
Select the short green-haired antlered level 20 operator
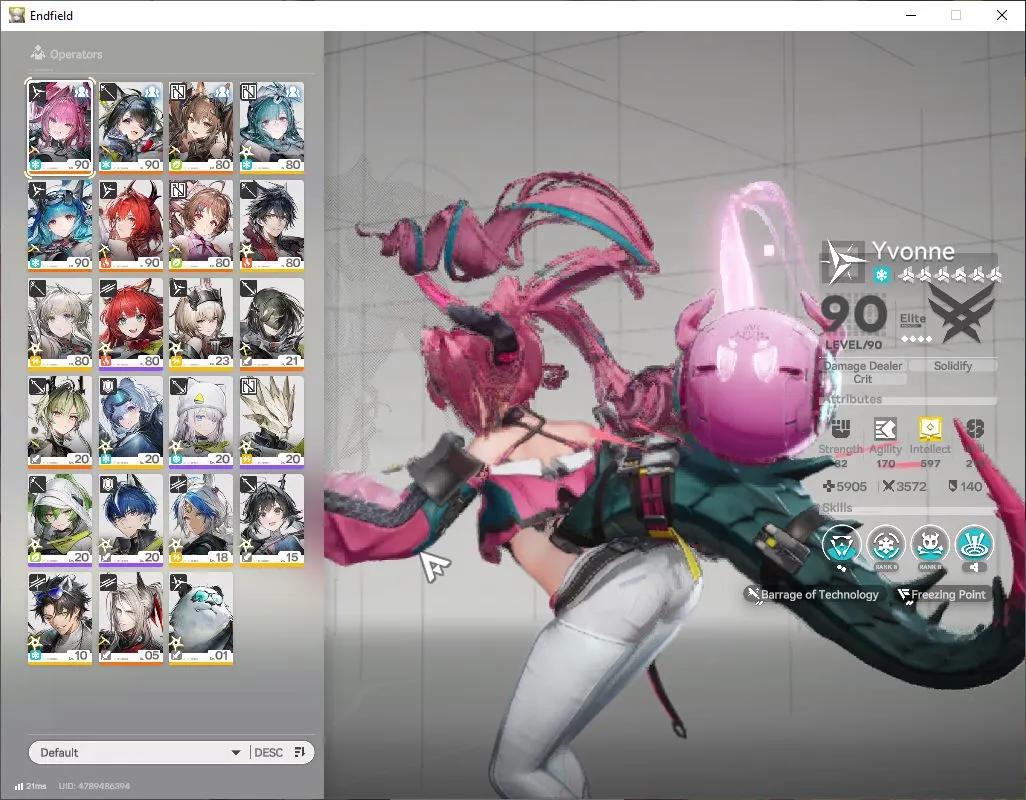[x=60, y=422]
